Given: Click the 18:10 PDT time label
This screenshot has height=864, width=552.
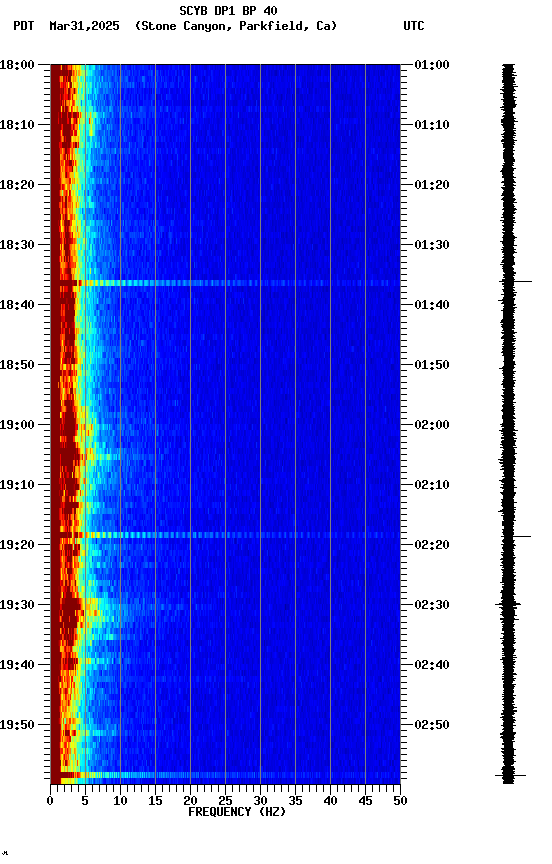Looking at the screenshot, I should (x=17, y=125).
